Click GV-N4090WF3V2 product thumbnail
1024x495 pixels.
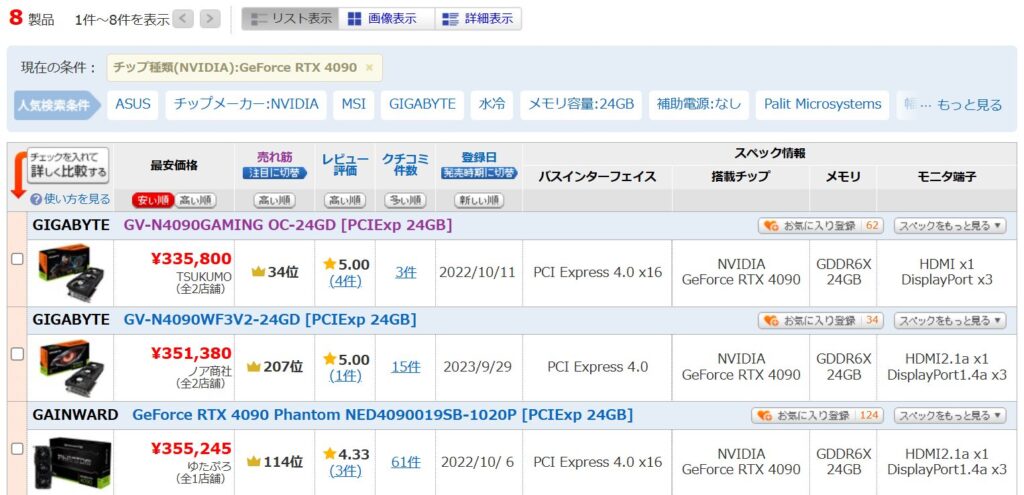tap(71, 367)
